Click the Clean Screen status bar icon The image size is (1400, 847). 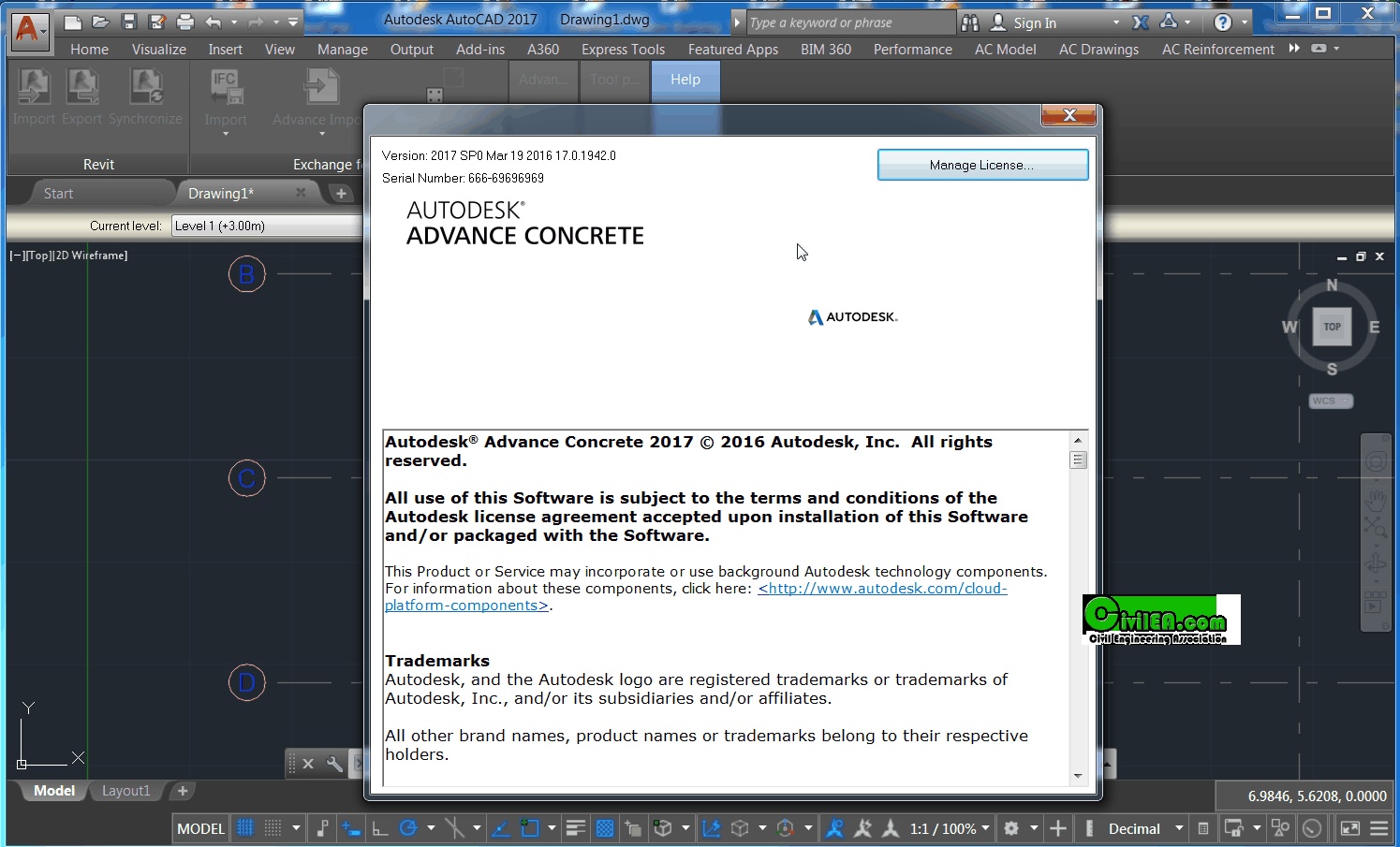pyautogui.click(x=1350, y=828)
